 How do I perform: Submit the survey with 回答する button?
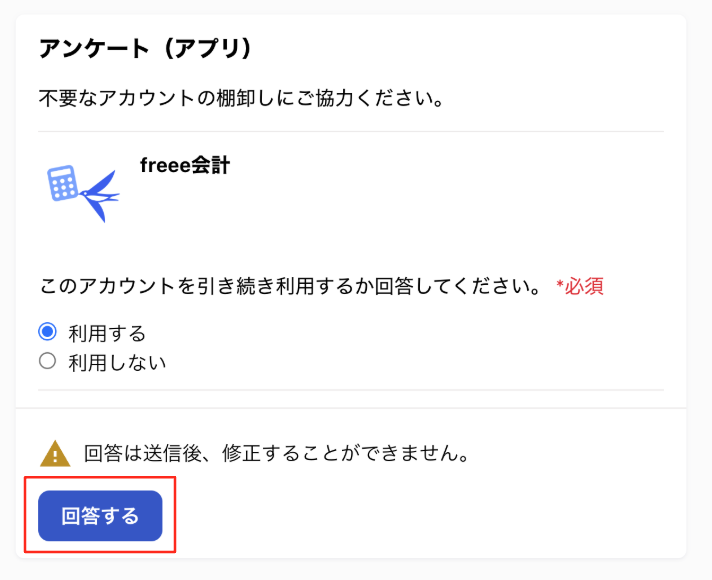click(100, 516)
